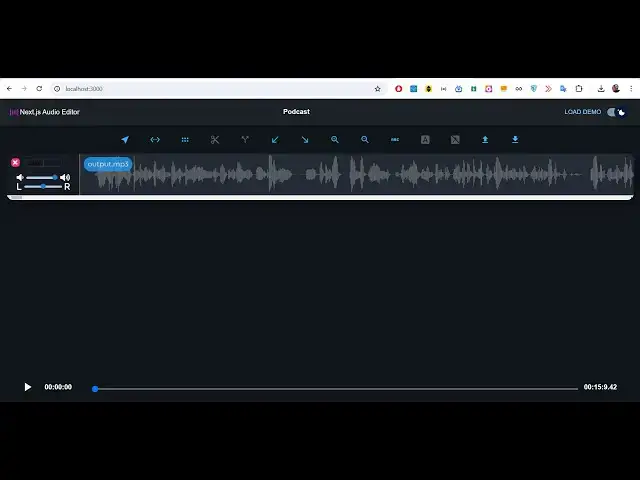This screenshot has height=480, width=640.
Task: Go back in browser
Action: 9,89
